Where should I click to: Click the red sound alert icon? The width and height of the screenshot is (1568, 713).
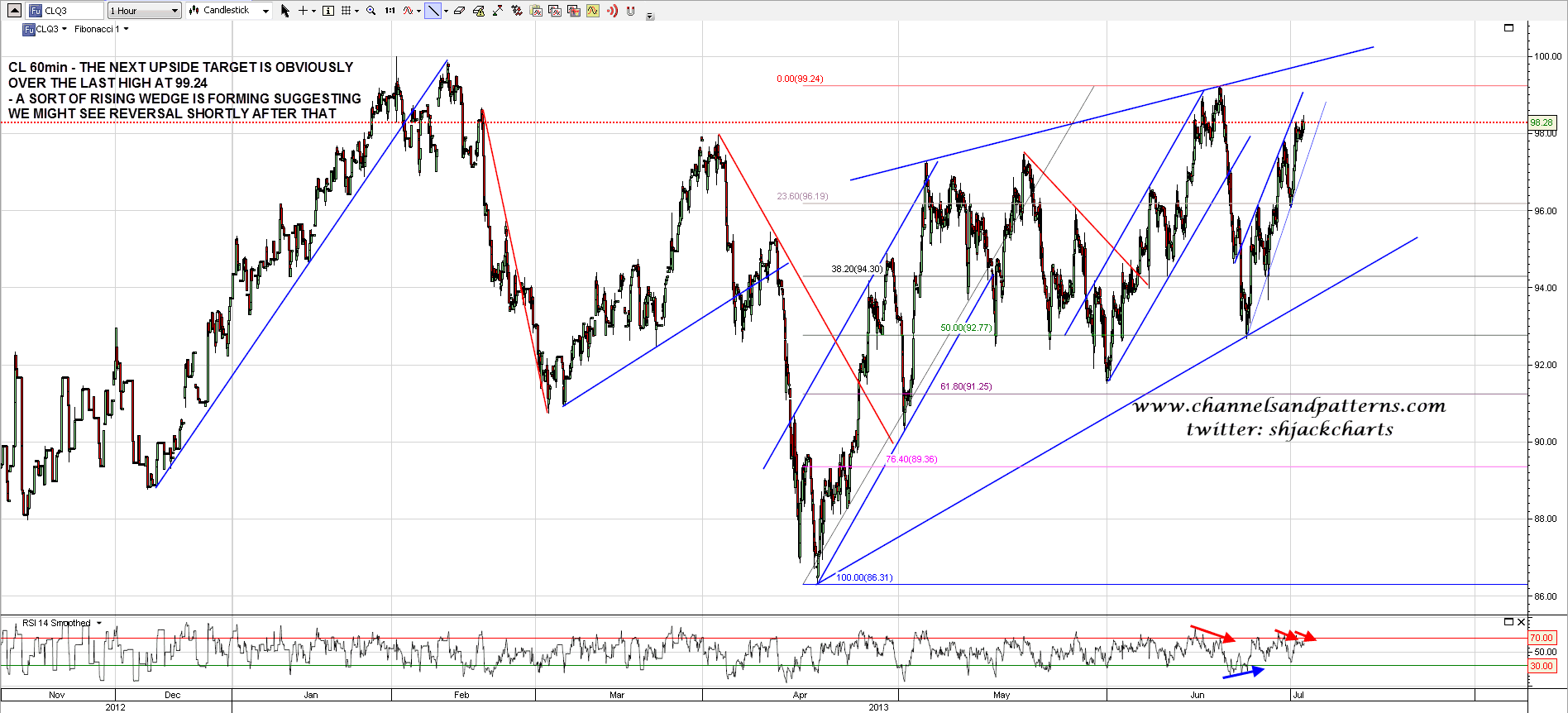pyautogui.click(x=611, y=11)
